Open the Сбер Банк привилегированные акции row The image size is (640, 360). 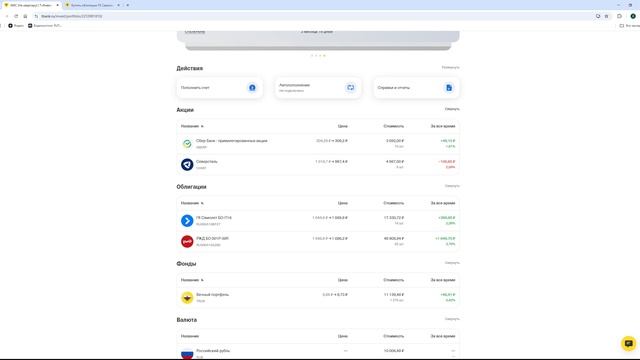(x=318, y=144)
